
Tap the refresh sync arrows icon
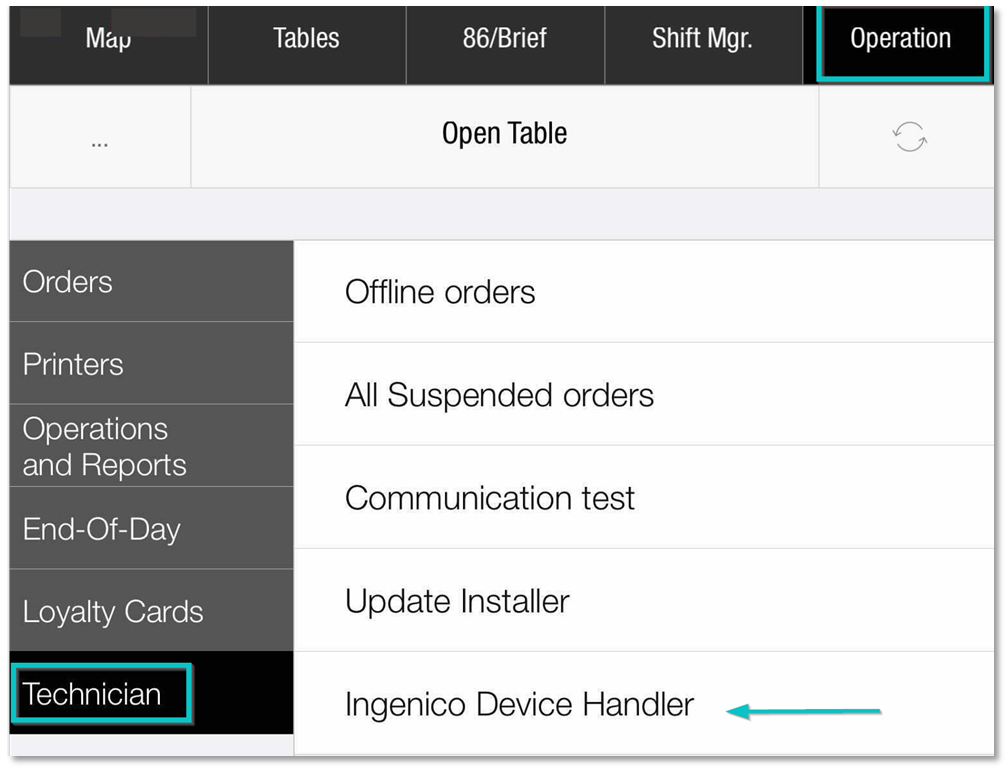[x=909, y=137]
